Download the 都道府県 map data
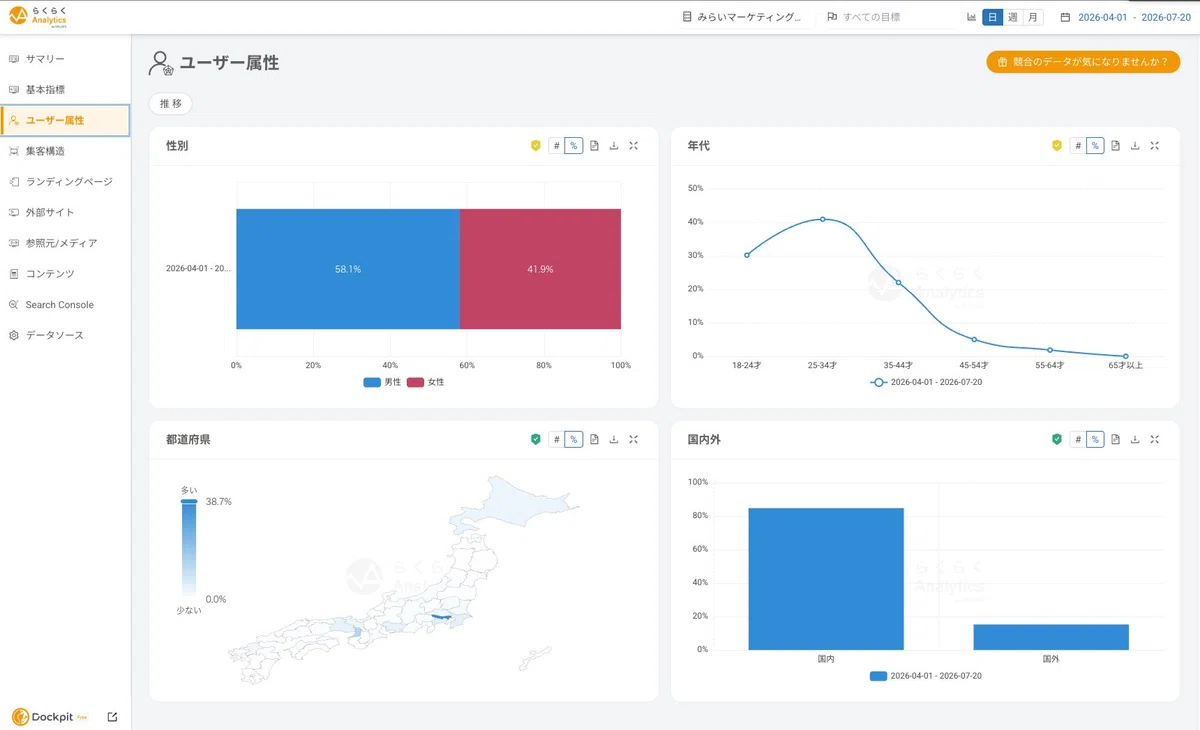 614,439
